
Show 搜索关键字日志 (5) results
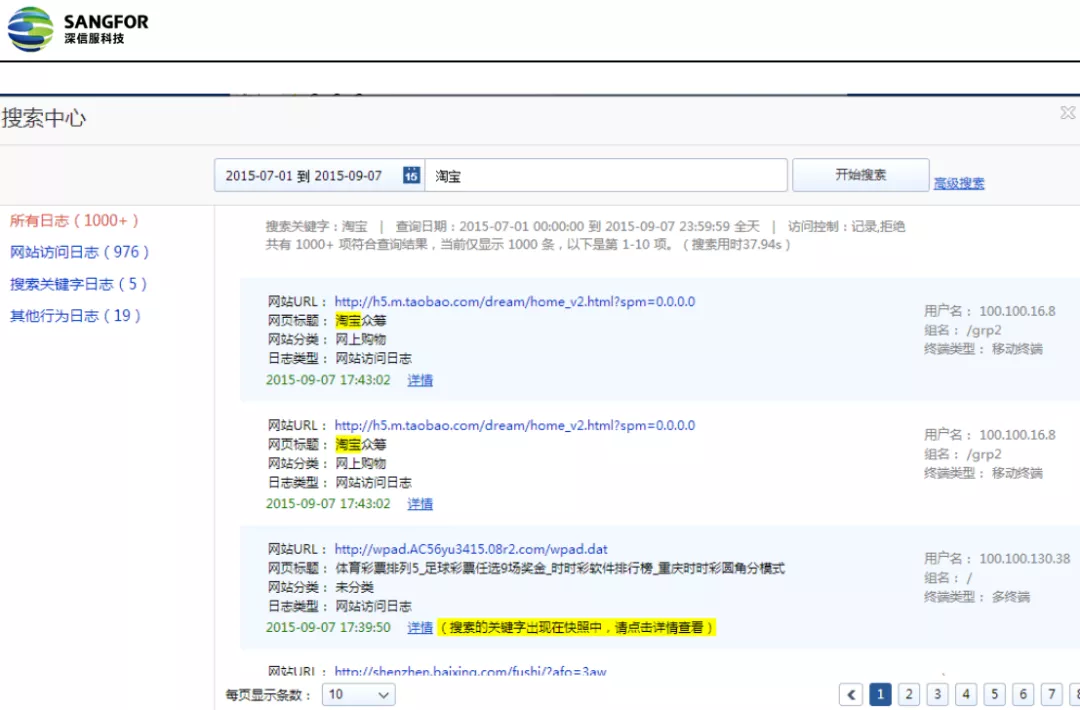78,284
